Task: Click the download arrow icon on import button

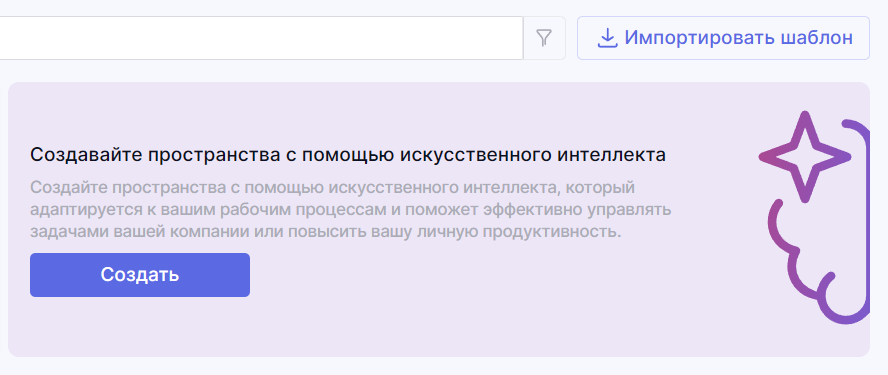Action: [607, 38]
